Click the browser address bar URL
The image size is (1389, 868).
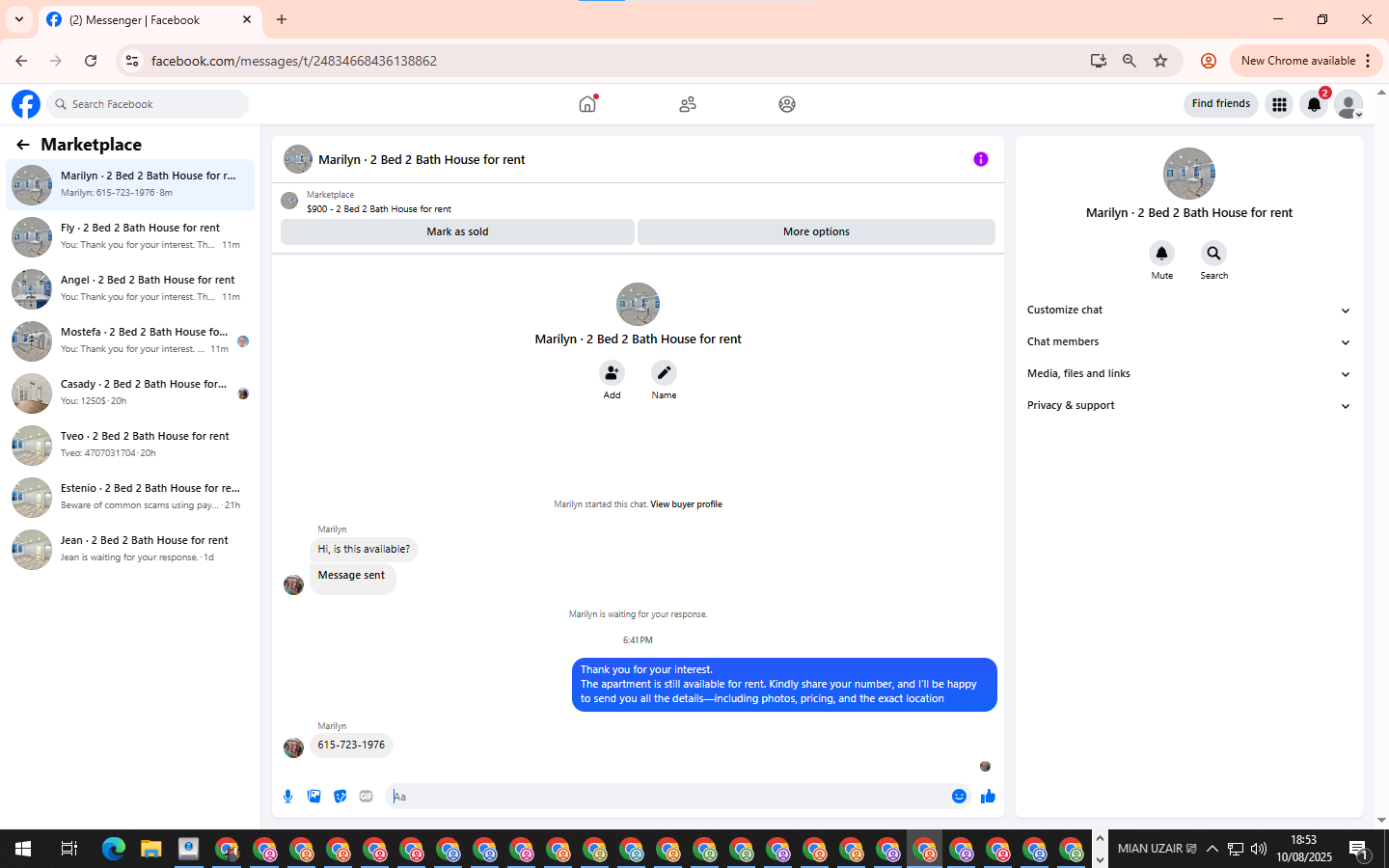click(x=294, y=61)
